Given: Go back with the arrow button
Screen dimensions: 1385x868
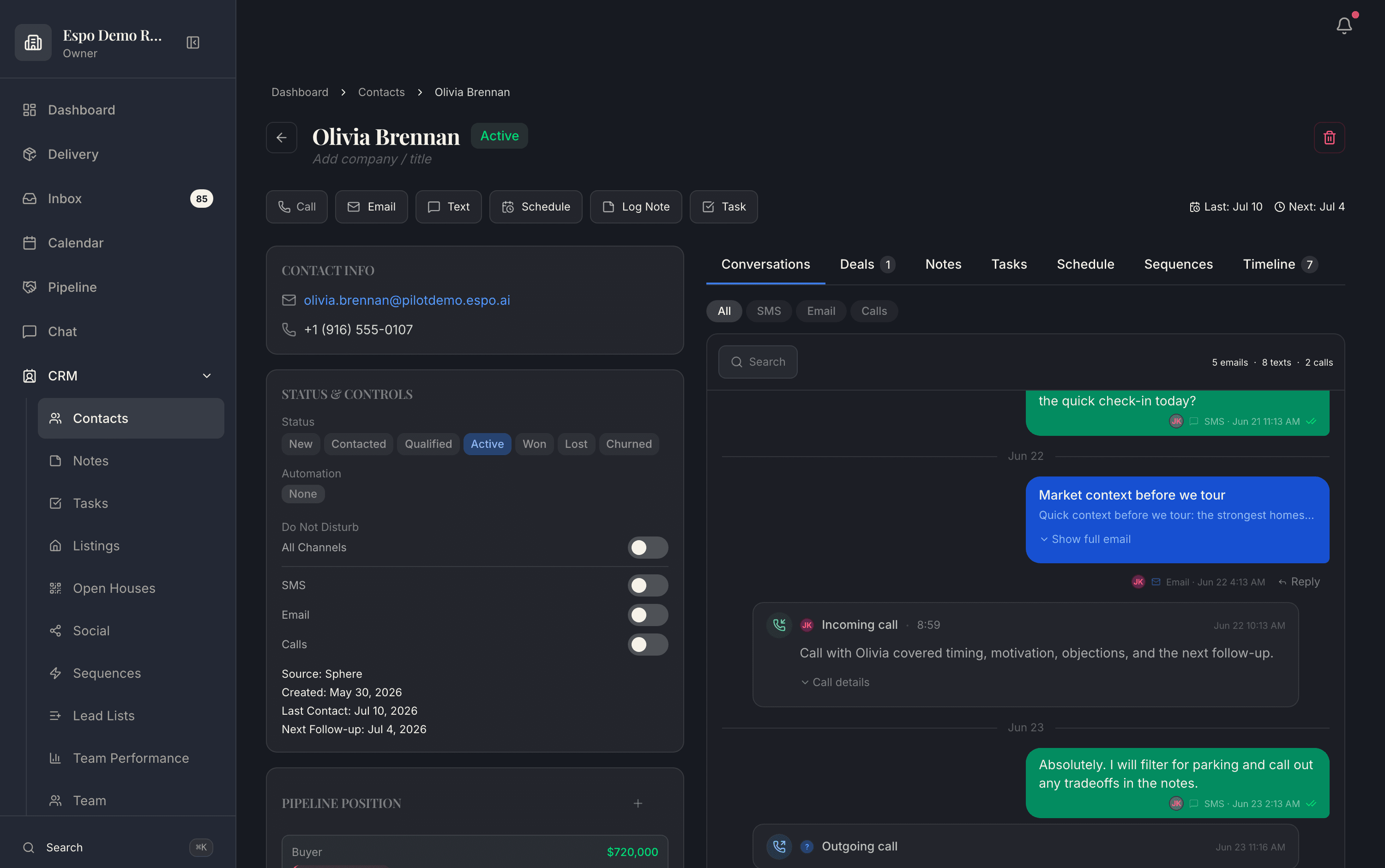Looking at the screenshot, I should pos(281,137).
